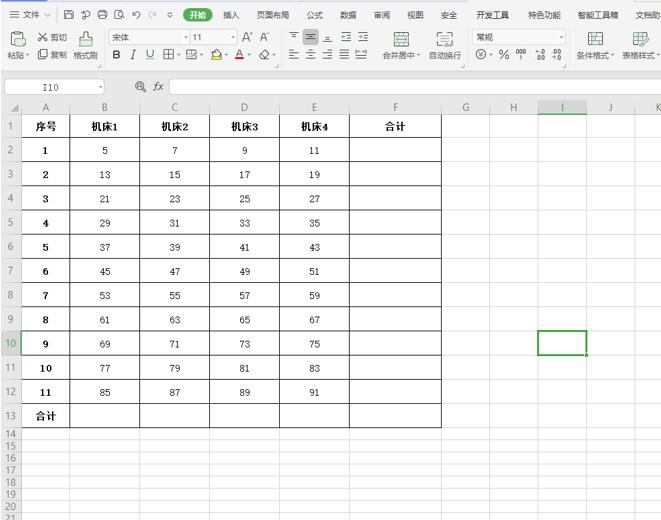Viewport: 661px width, 520px height.
Task: Open Print Preview from quick access toolbar
Action: click(x=119, y=15)
